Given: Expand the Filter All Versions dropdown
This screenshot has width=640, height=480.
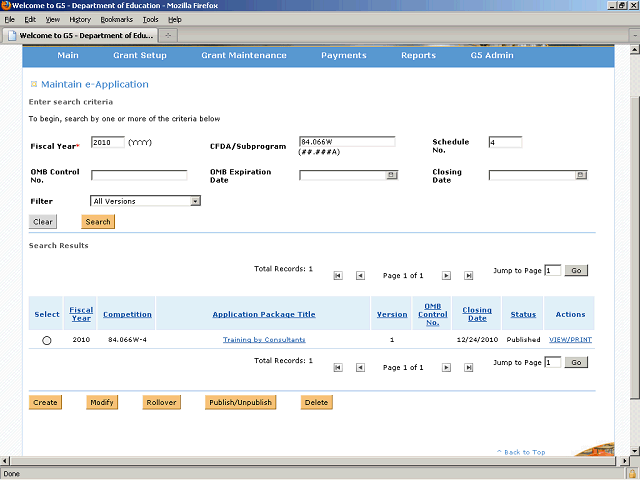Looking at the screenshot, I should click(x=195, y=201).
